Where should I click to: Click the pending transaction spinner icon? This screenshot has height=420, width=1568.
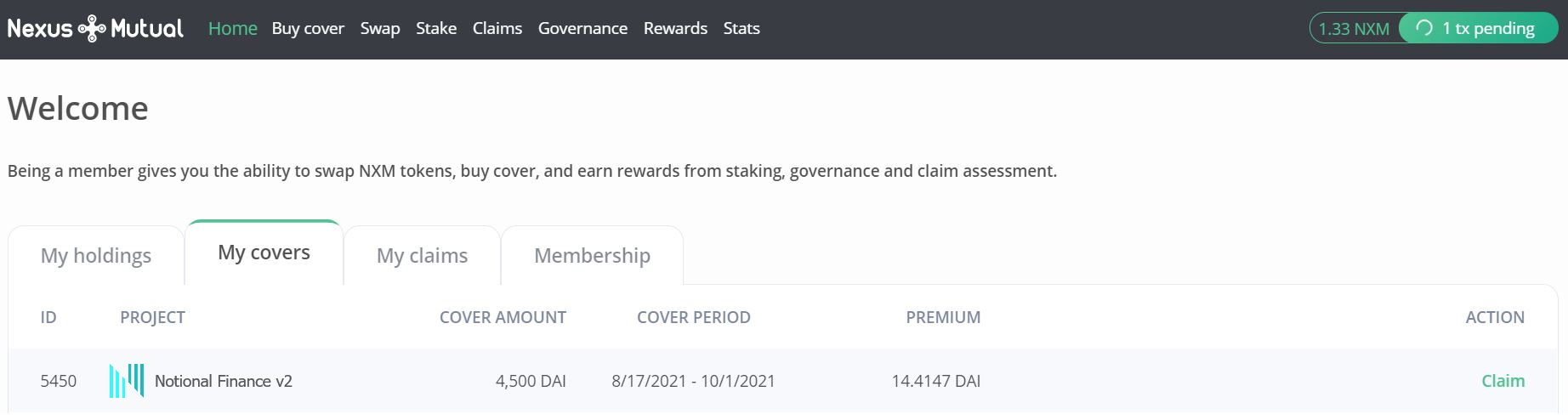pos(1424,28)
